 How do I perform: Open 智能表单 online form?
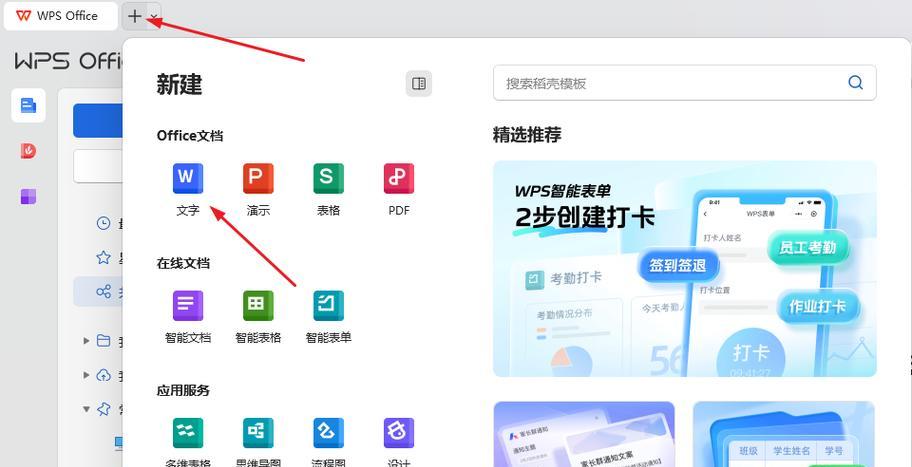329,317
